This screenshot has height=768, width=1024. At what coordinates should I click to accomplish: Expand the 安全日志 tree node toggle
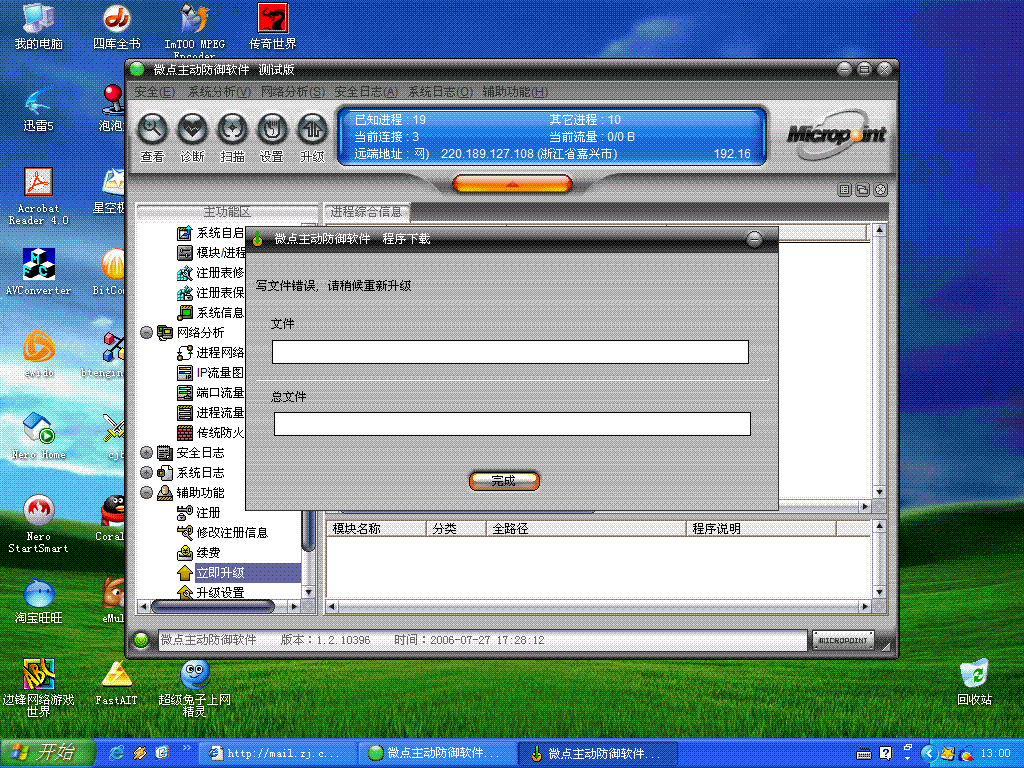click(147, 453)
